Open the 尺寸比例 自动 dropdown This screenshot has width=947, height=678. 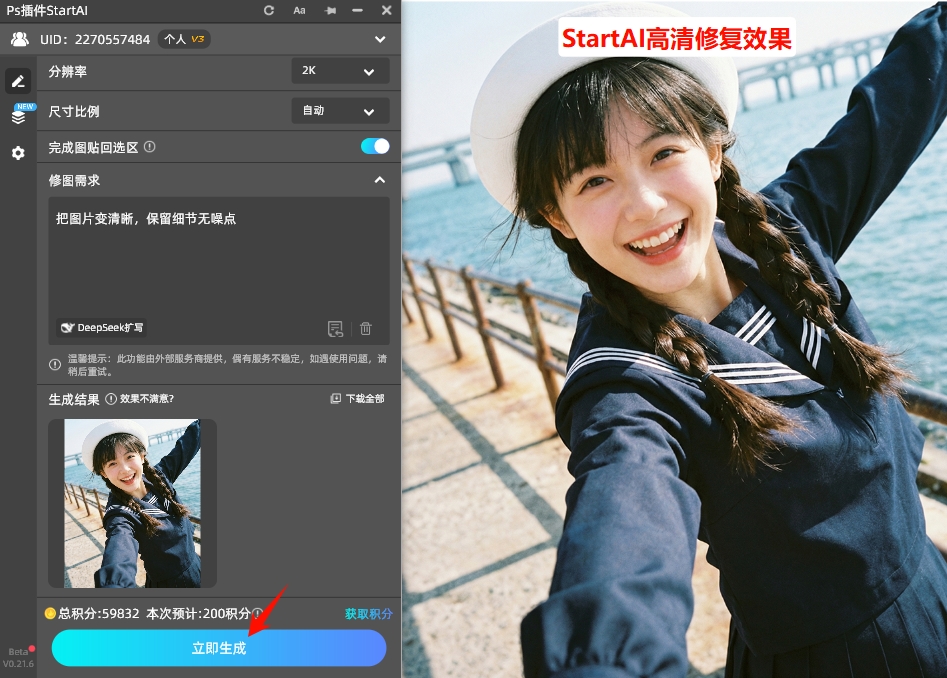pos(340,111)
